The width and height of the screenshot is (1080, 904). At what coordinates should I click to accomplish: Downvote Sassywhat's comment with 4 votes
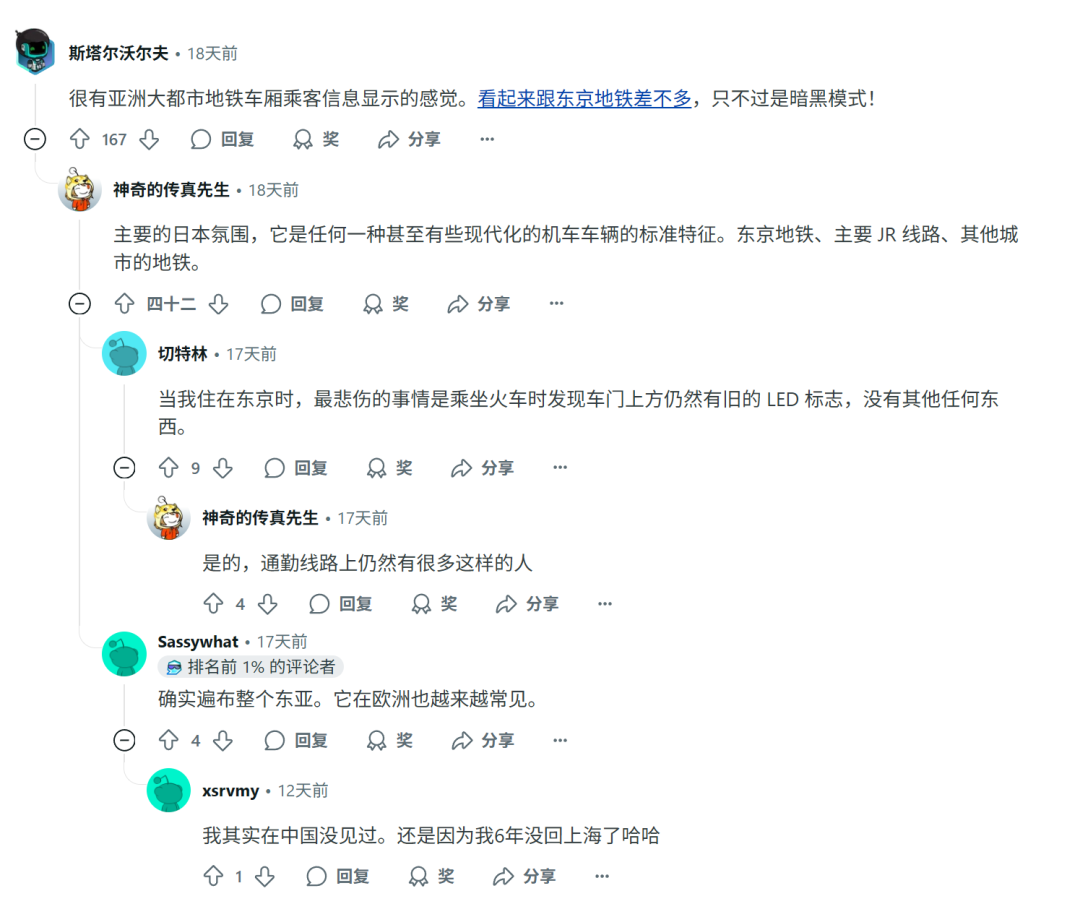223,740
